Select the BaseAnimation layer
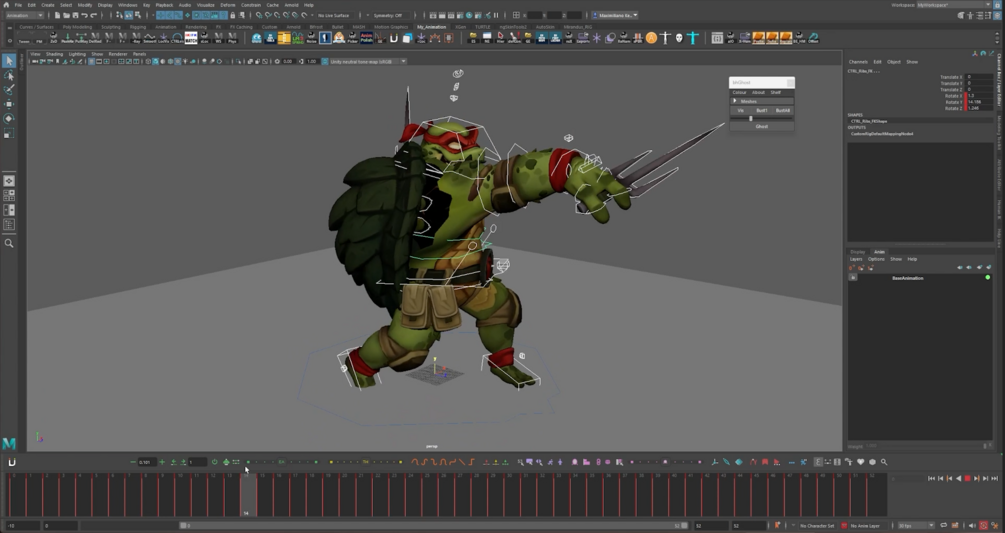Image resolution: width=1005 pixels, height=533 pixels. [x=908, y=278]
